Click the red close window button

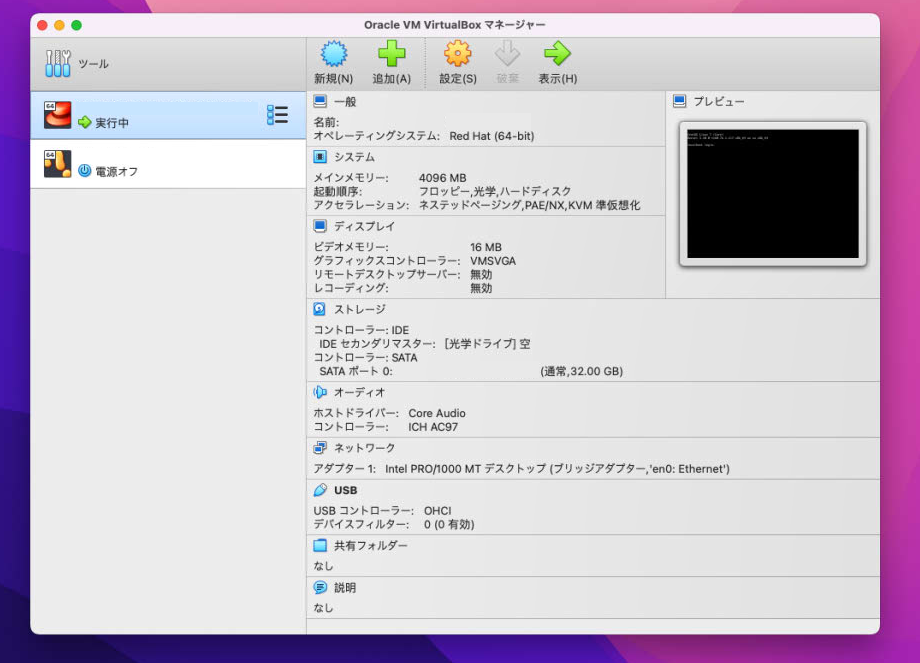pyautogui.click(x=42, y=25)
